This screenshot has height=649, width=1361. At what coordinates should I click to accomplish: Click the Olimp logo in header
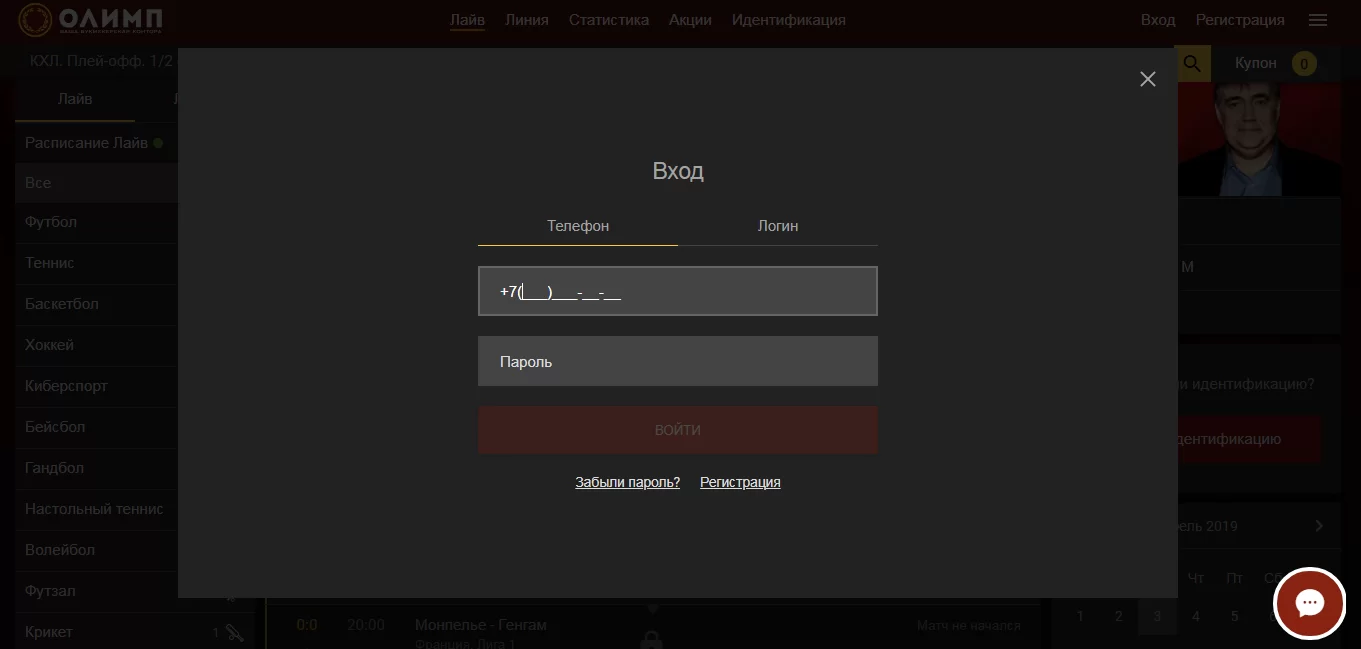[91, 20]
